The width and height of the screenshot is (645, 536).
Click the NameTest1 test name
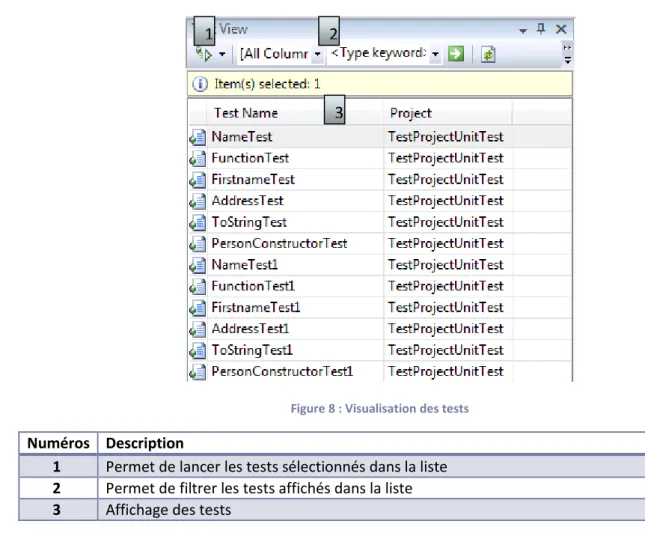[245, 265]
